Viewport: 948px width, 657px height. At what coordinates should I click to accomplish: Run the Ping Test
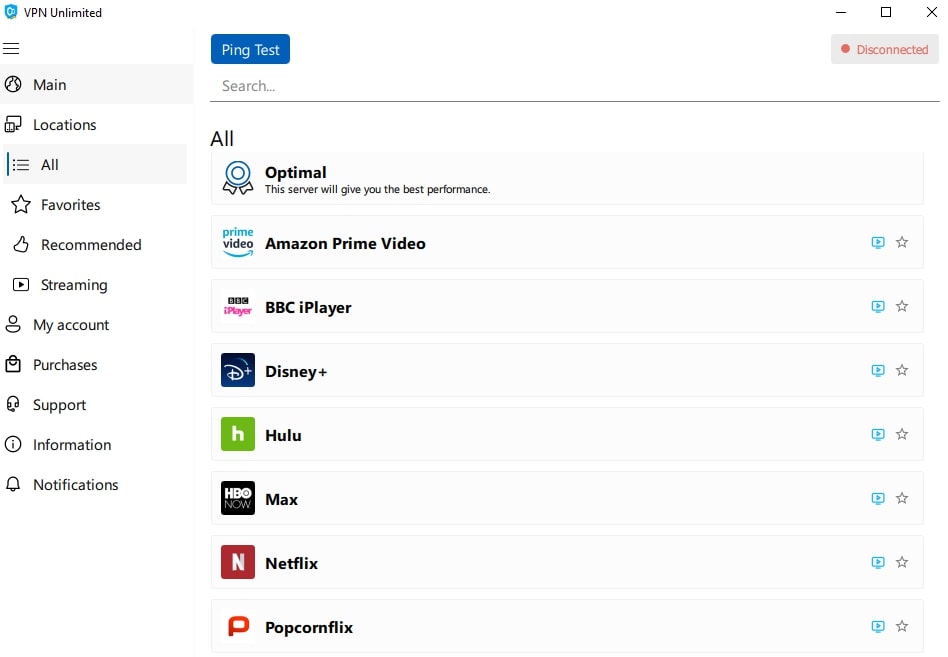(x=250, y=49)
